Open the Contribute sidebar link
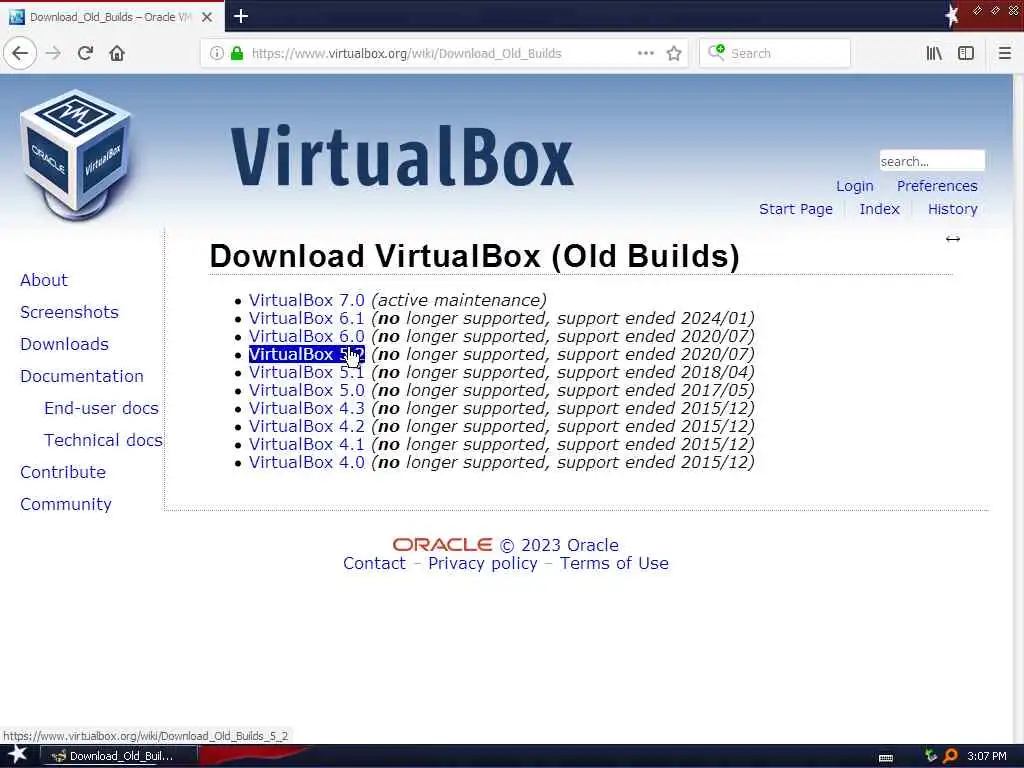1024x768 pixels. (x=63, y=472)
